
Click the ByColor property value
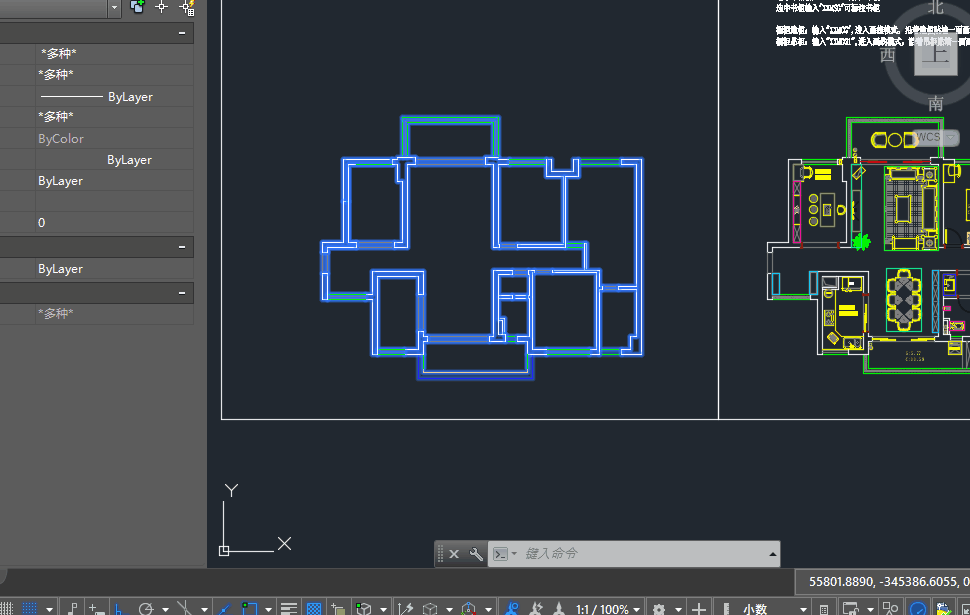click(x=61, y=139)
